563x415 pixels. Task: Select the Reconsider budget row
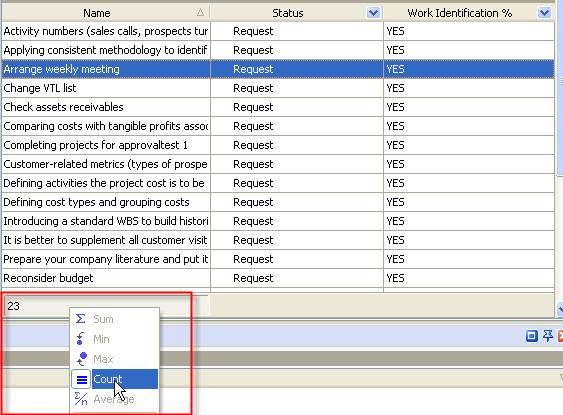tap(278, 278)
